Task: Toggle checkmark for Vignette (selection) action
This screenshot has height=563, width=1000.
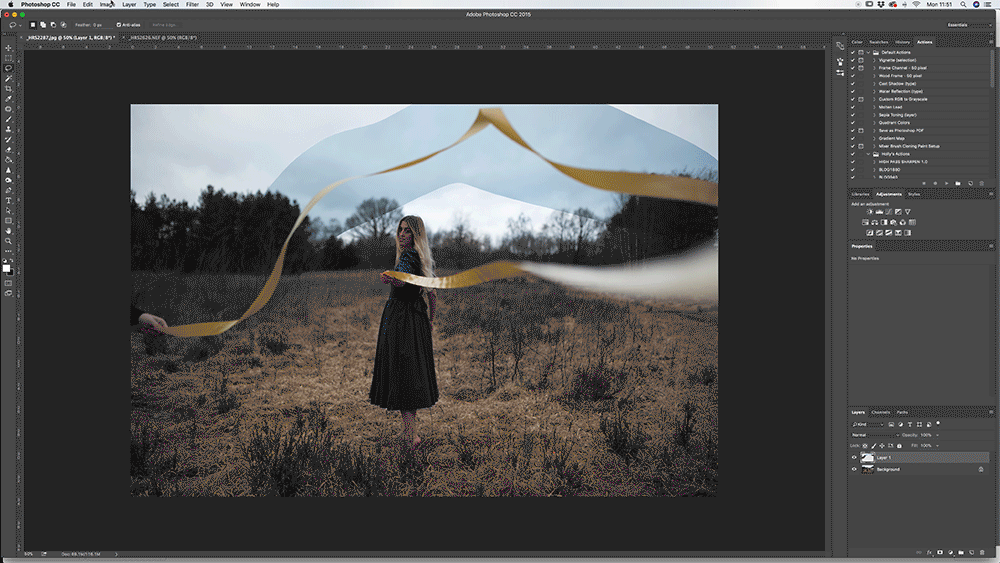Action: coord(853,60)
